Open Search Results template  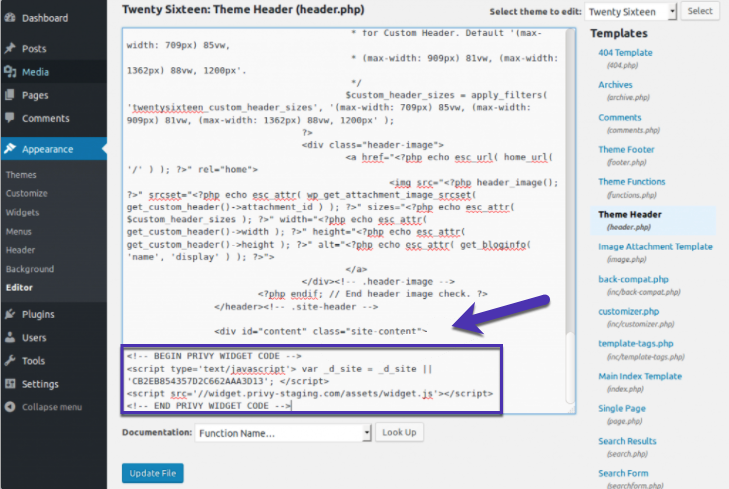[x=627, y=441]
